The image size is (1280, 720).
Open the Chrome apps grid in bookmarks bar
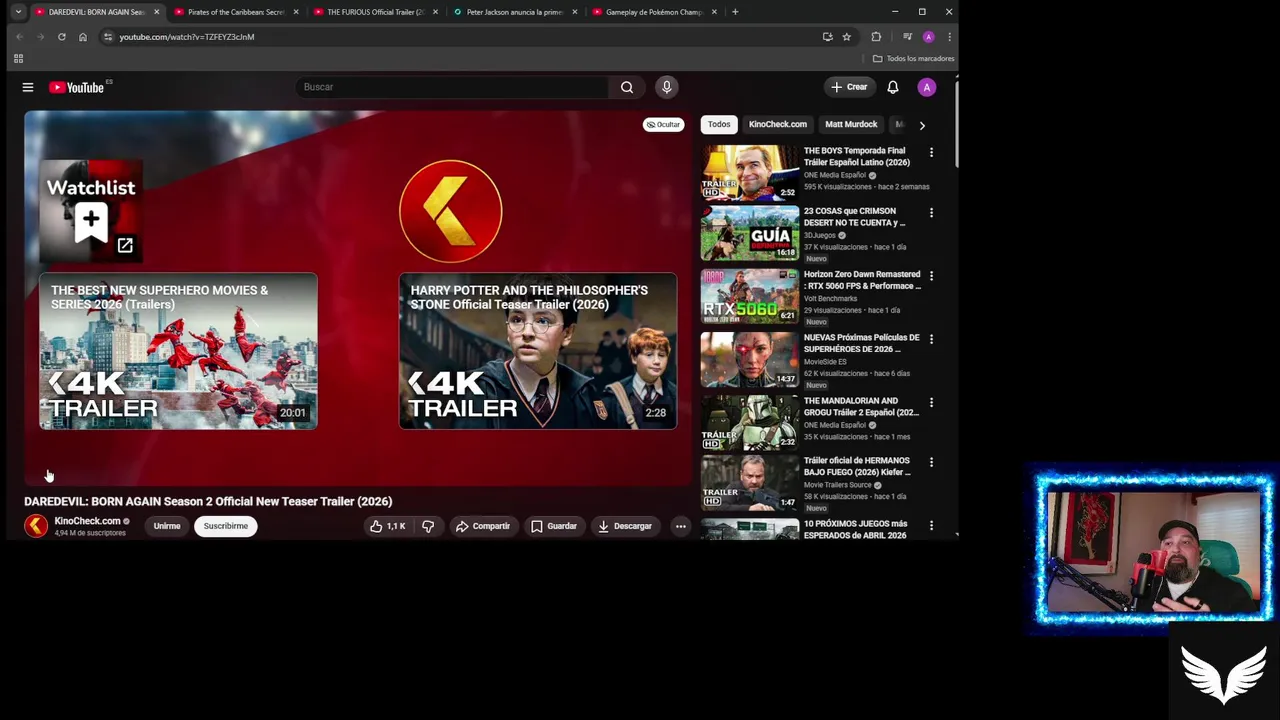[18, 59]
